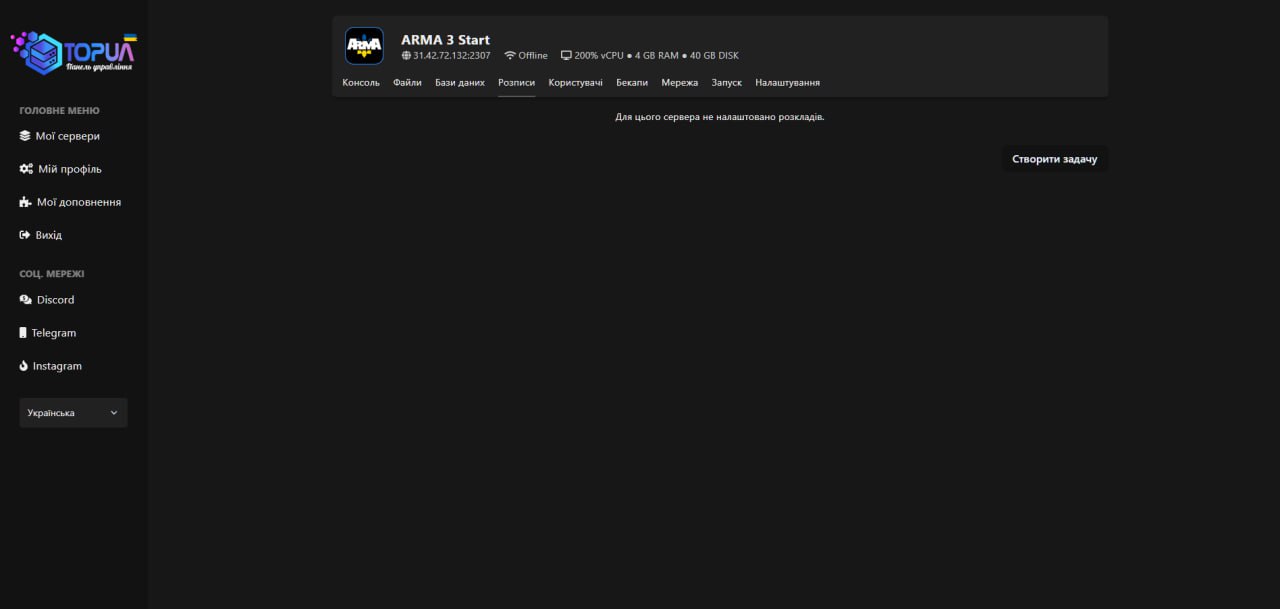Click the exit icon beside Вихід
This screenshot has height=609, width=1280.
(x=25, y=235)
